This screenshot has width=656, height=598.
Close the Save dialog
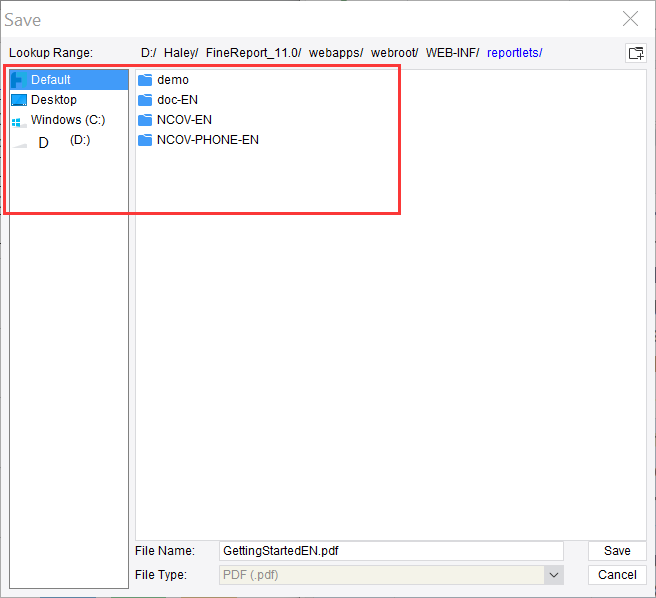(x=630, y=19)
